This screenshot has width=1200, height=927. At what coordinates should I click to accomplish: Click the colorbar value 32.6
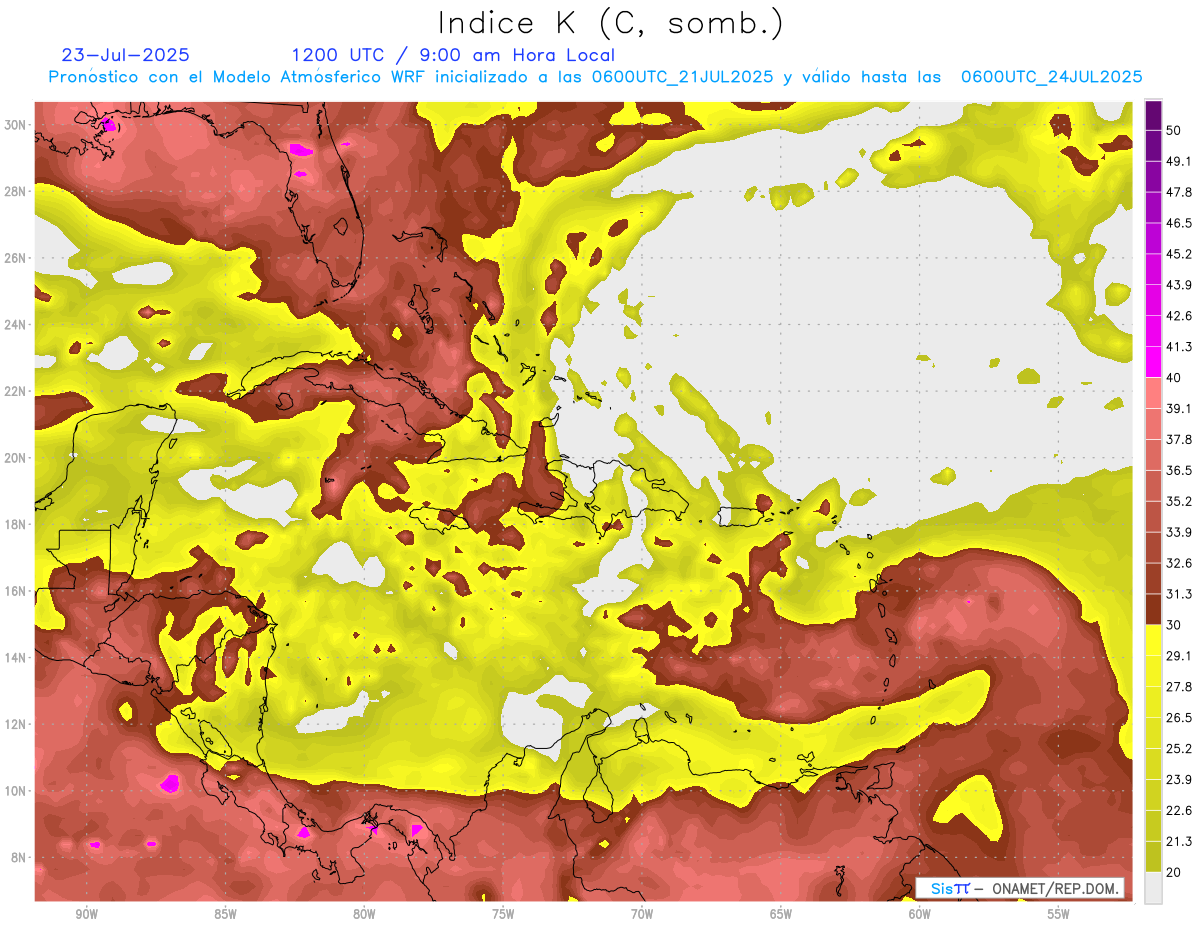click(x=1178, y=563)
